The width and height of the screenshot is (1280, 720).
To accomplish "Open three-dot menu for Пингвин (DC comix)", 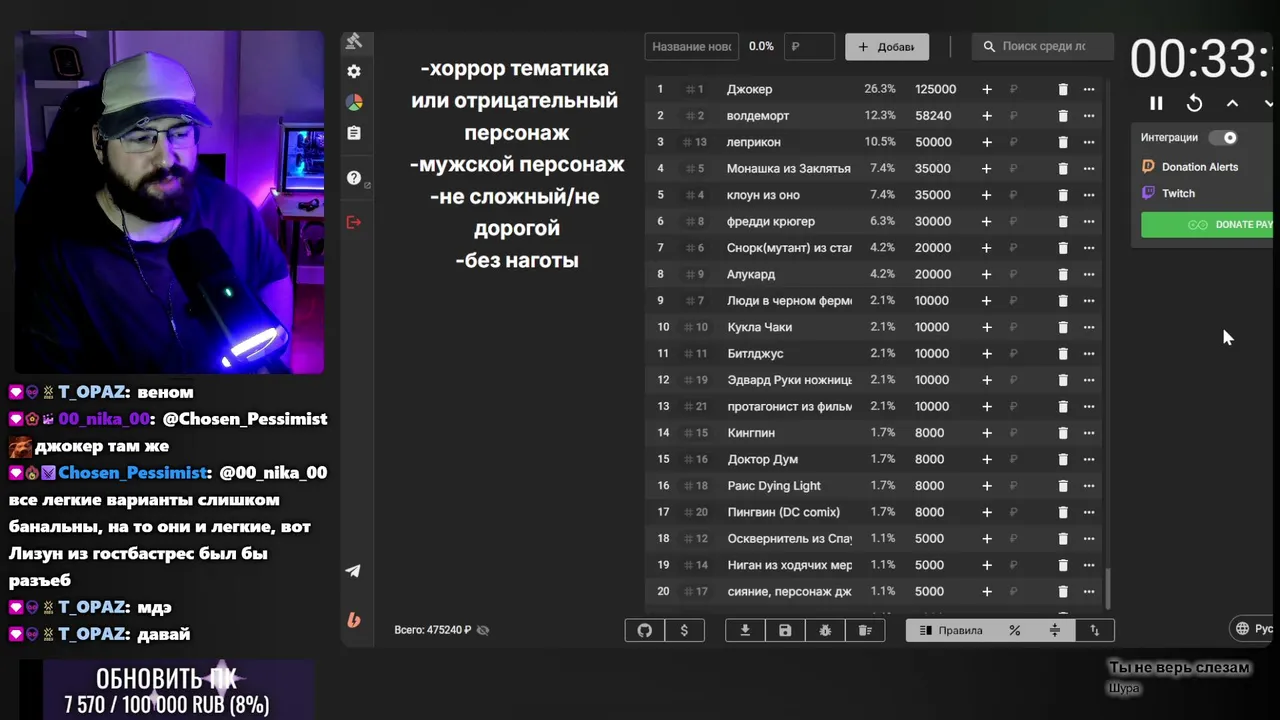I will click(1089, 512).
